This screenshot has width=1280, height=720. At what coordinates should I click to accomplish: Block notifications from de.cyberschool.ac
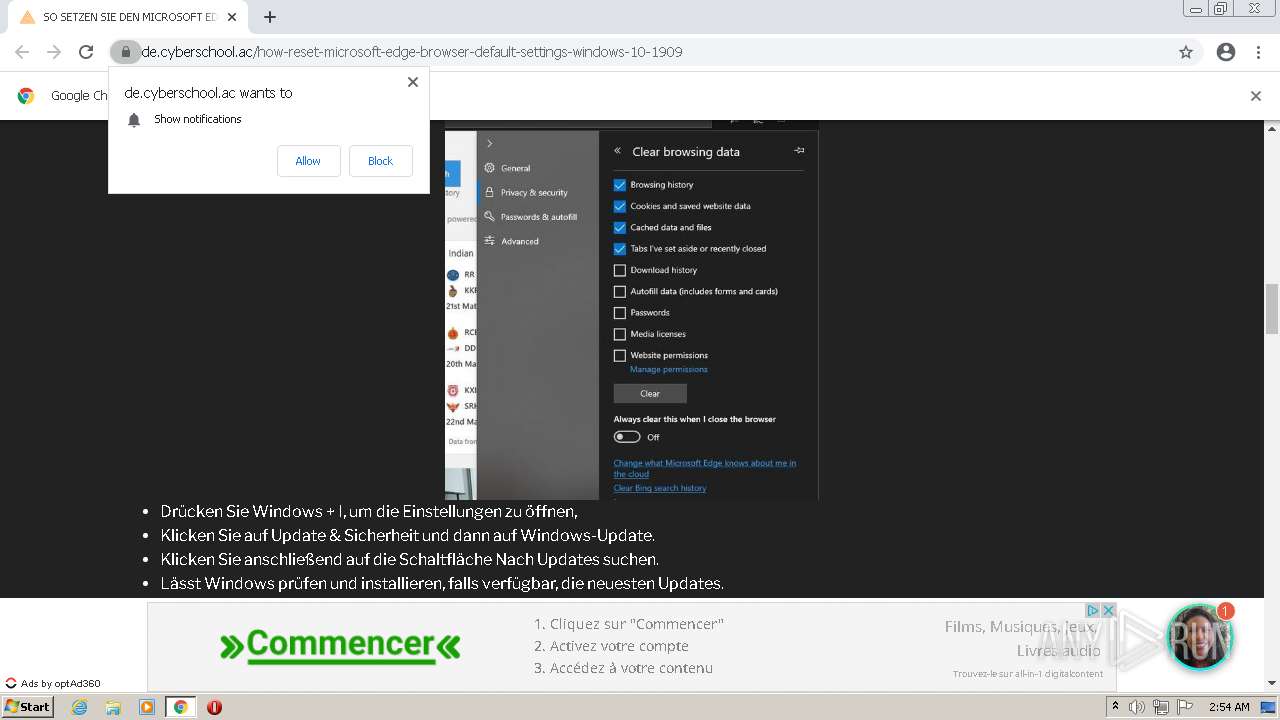click(x=380, y=161)
